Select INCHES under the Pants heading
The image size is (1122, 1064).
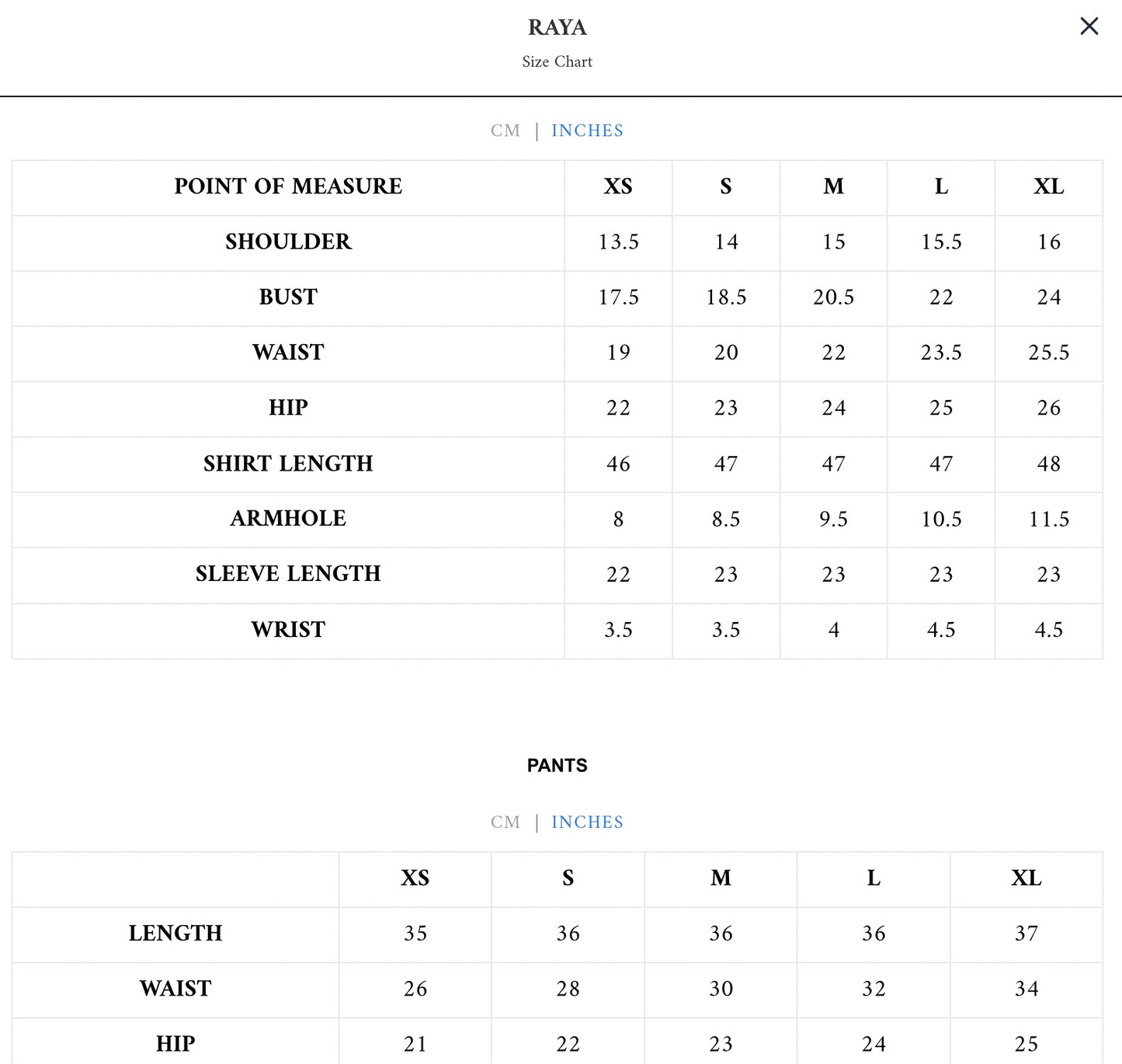587,822
